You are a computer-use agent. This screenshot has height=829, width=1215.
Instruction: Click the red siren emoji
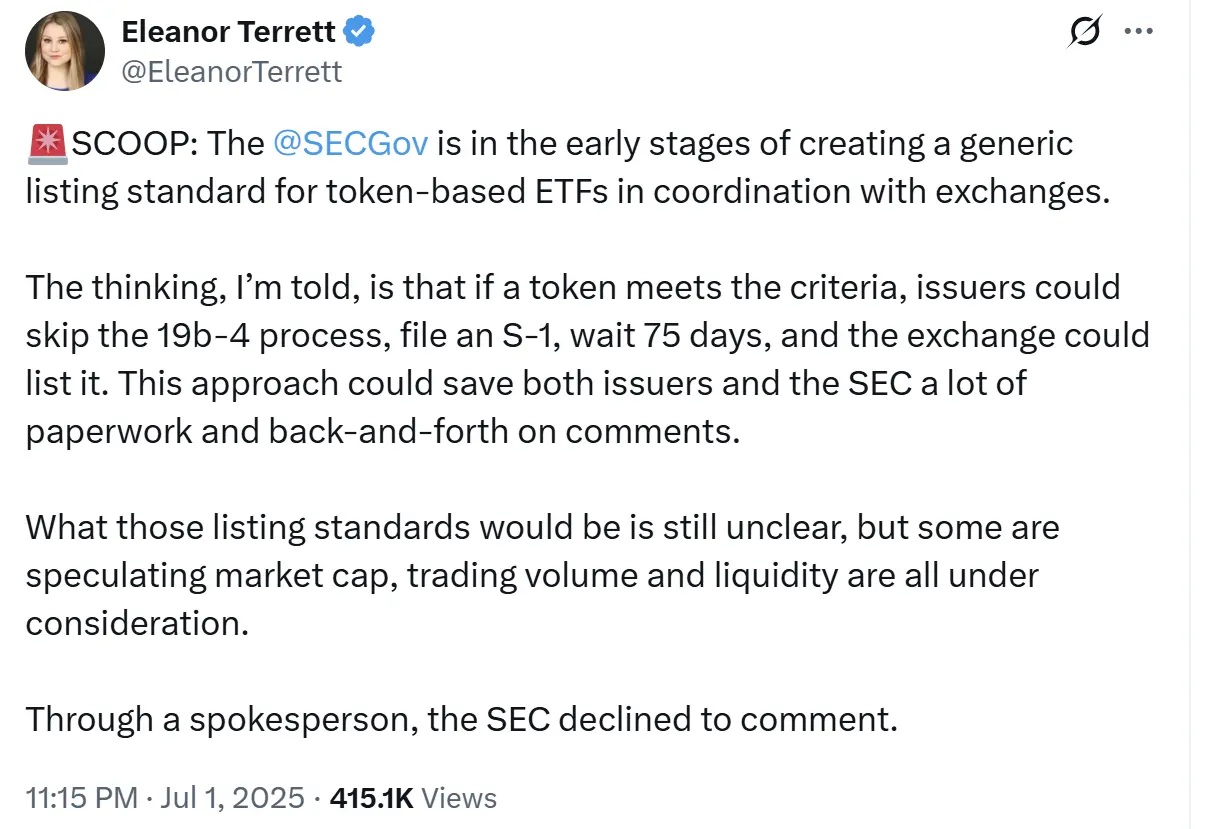[48, 144]
